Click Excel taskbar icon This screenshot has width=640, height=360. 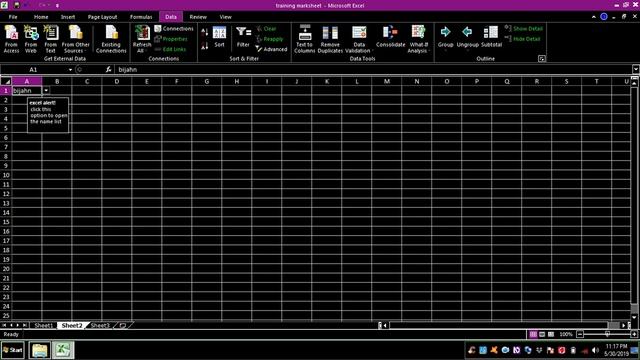63,350
